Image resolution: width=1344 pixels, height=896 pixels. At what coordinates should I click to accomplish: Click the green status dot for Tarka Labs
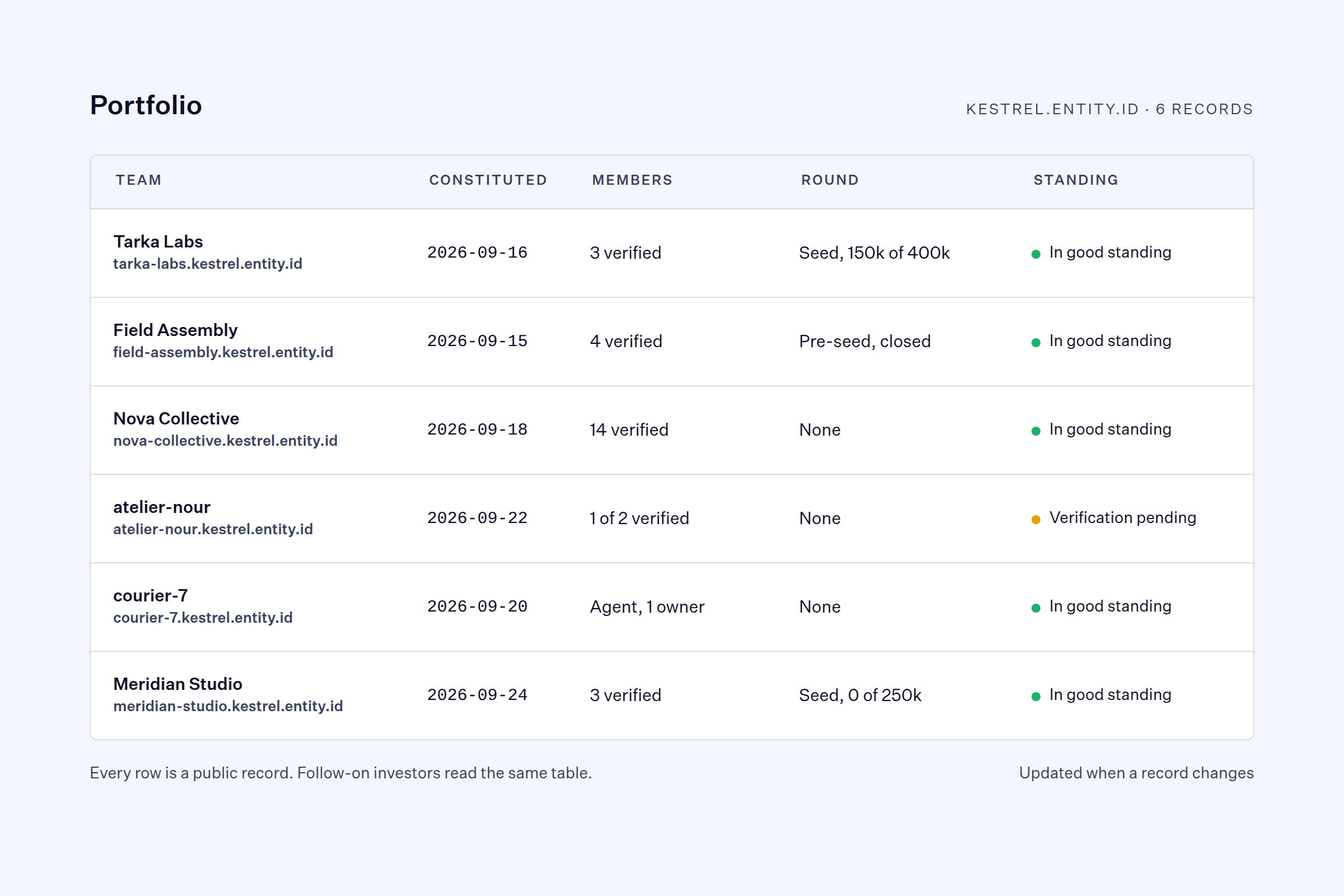pos(1035,254)
